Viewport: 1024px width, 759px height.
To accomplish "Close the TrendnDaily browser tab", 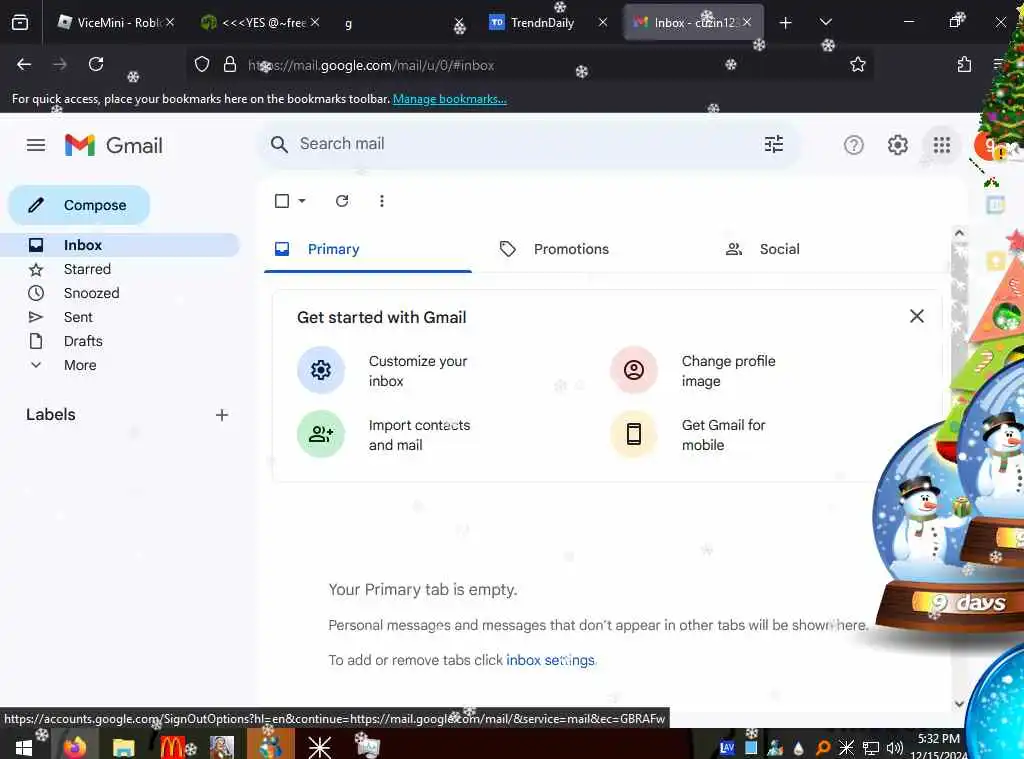I will point(602,22).
